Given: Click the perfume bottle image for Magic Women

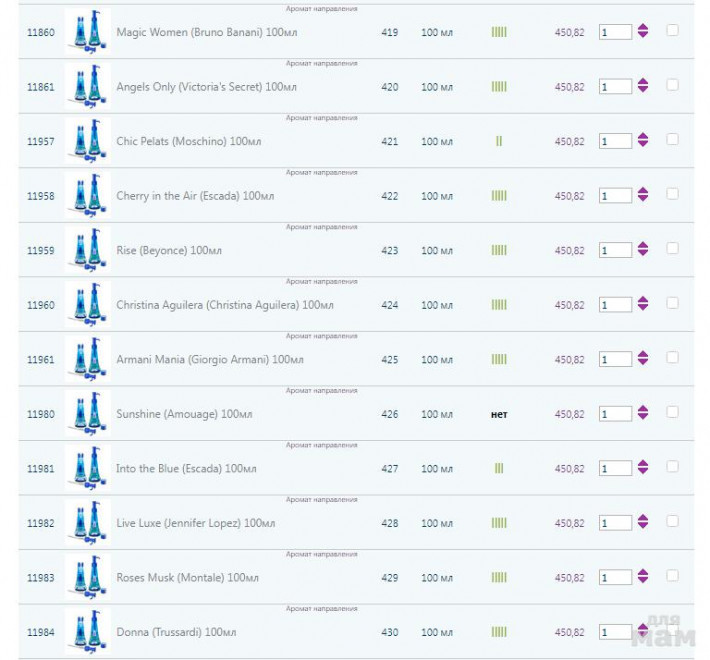Looking at the screenshot, I should 86,32.
